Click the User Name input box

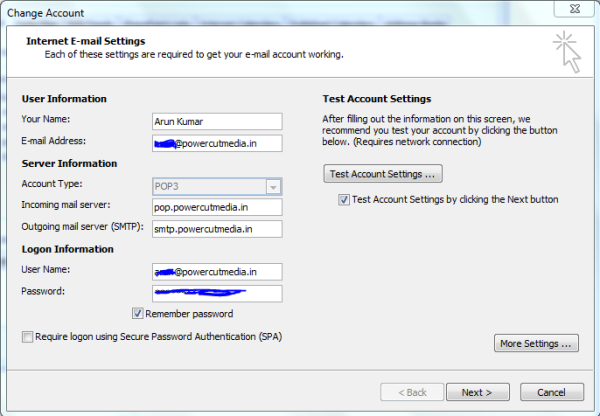click(216, 271)
